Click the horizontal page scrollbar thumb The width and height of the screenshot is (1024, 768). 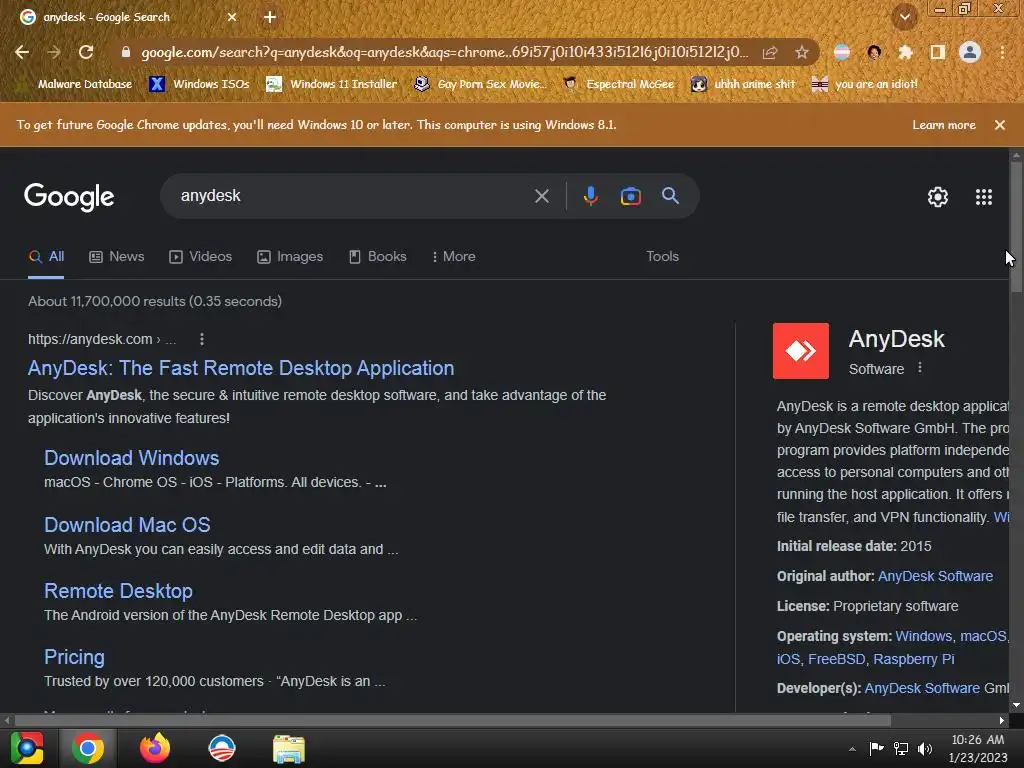(453, 720)
